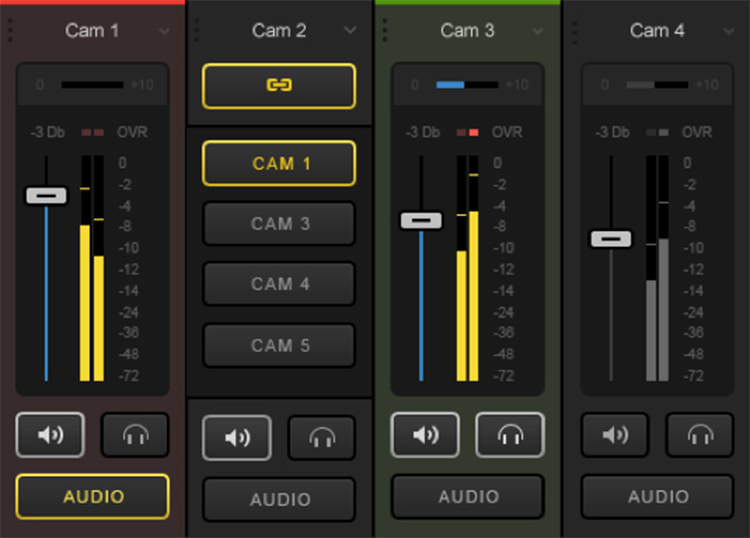Click the AUDIO button on Cam 4
Image resolution: width=750 pixels, height=538 pixels.
[657, 496]
